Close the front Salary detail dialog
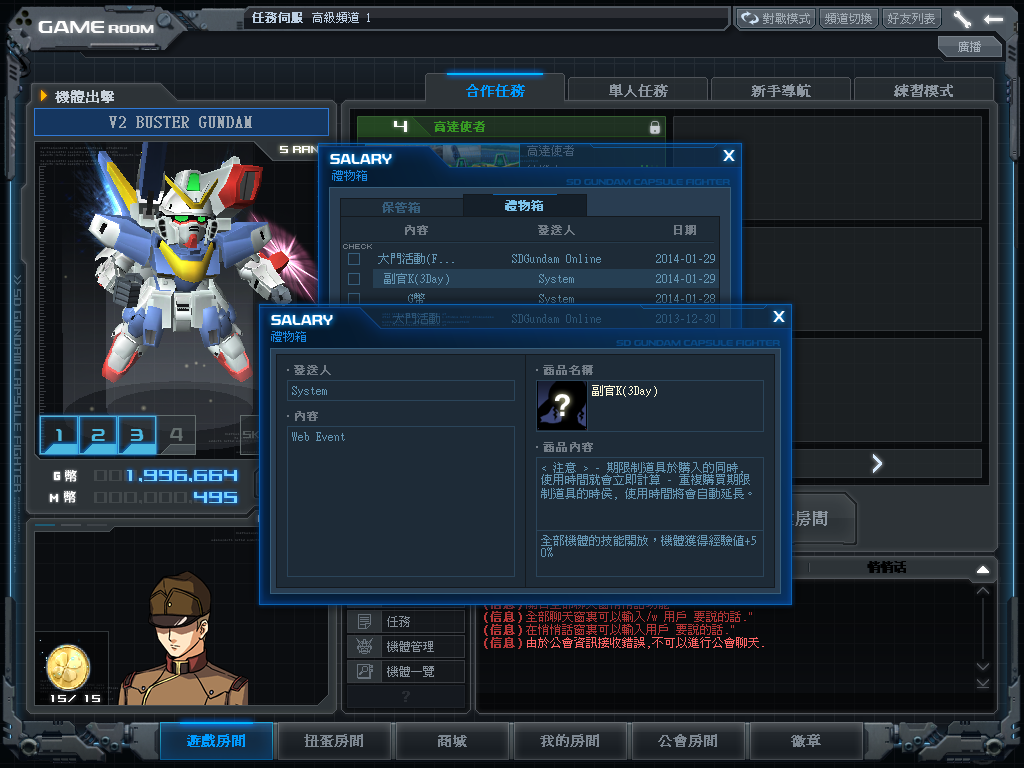The width and height of the screenshot is (1024, 768). coord(778,317)
